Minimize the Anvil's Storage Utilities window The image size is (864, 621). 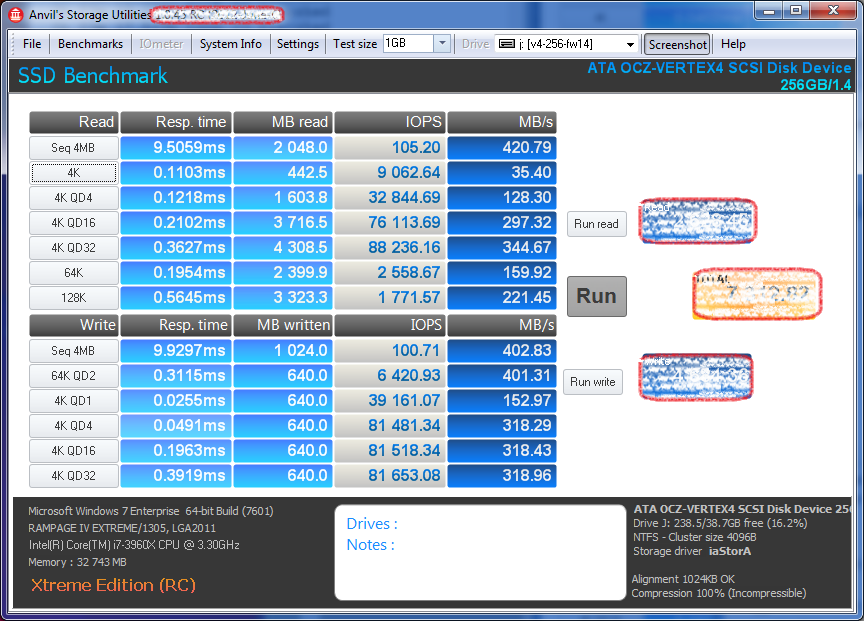point(769,10)
